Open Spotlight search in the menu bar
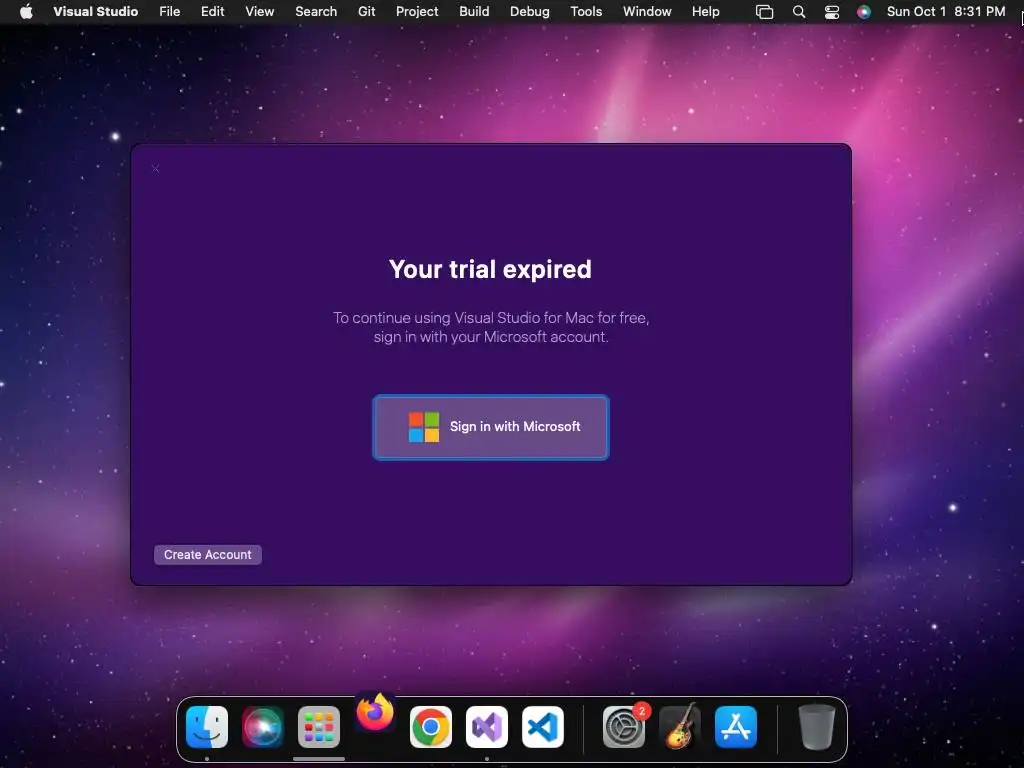 coord(799,11)
